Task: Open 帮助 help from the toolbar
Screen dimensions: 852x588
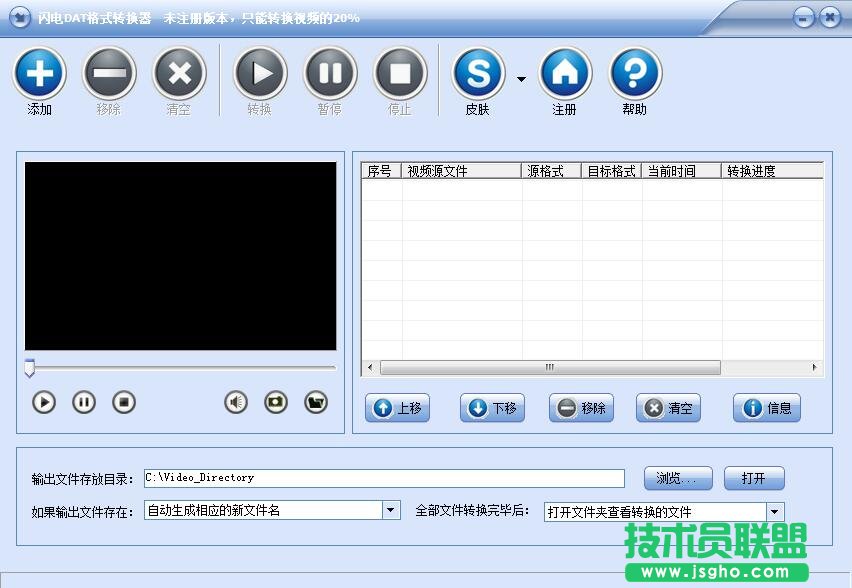Action: [x=635, y=72]
